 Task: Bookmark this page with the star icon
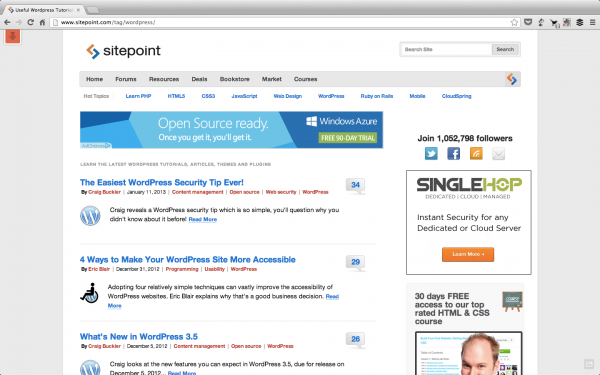(514, 22)
